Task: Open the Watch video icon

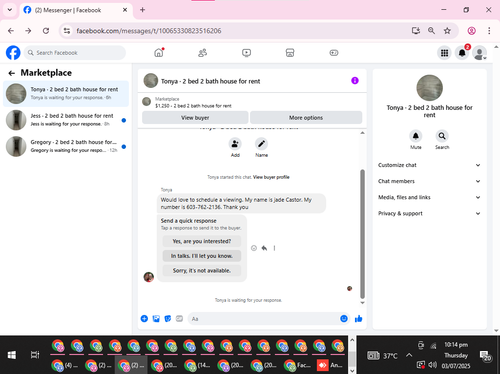Action: [246, 53]
